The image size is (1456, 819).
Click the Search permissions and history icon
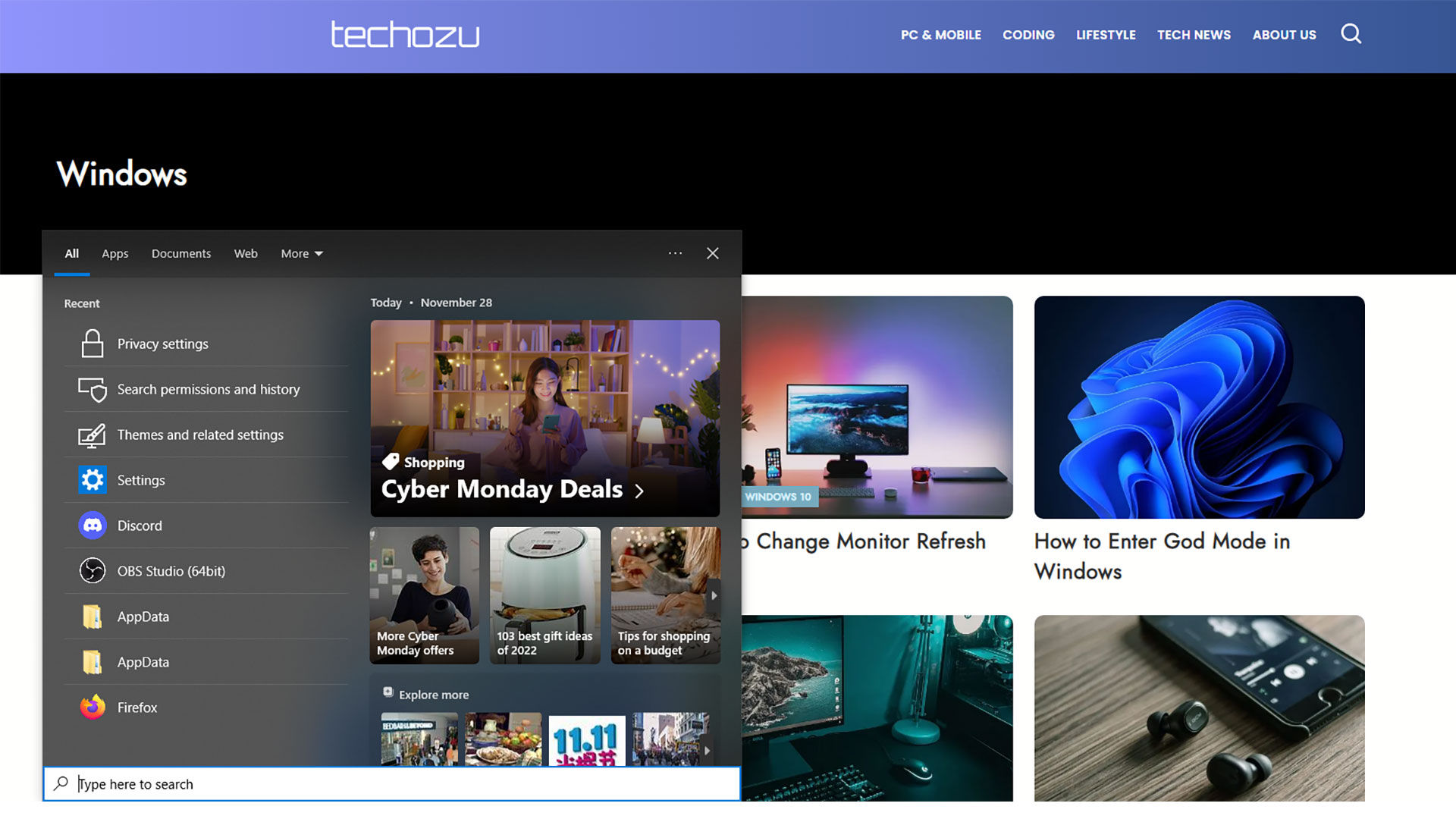click(x=92, y=388)
